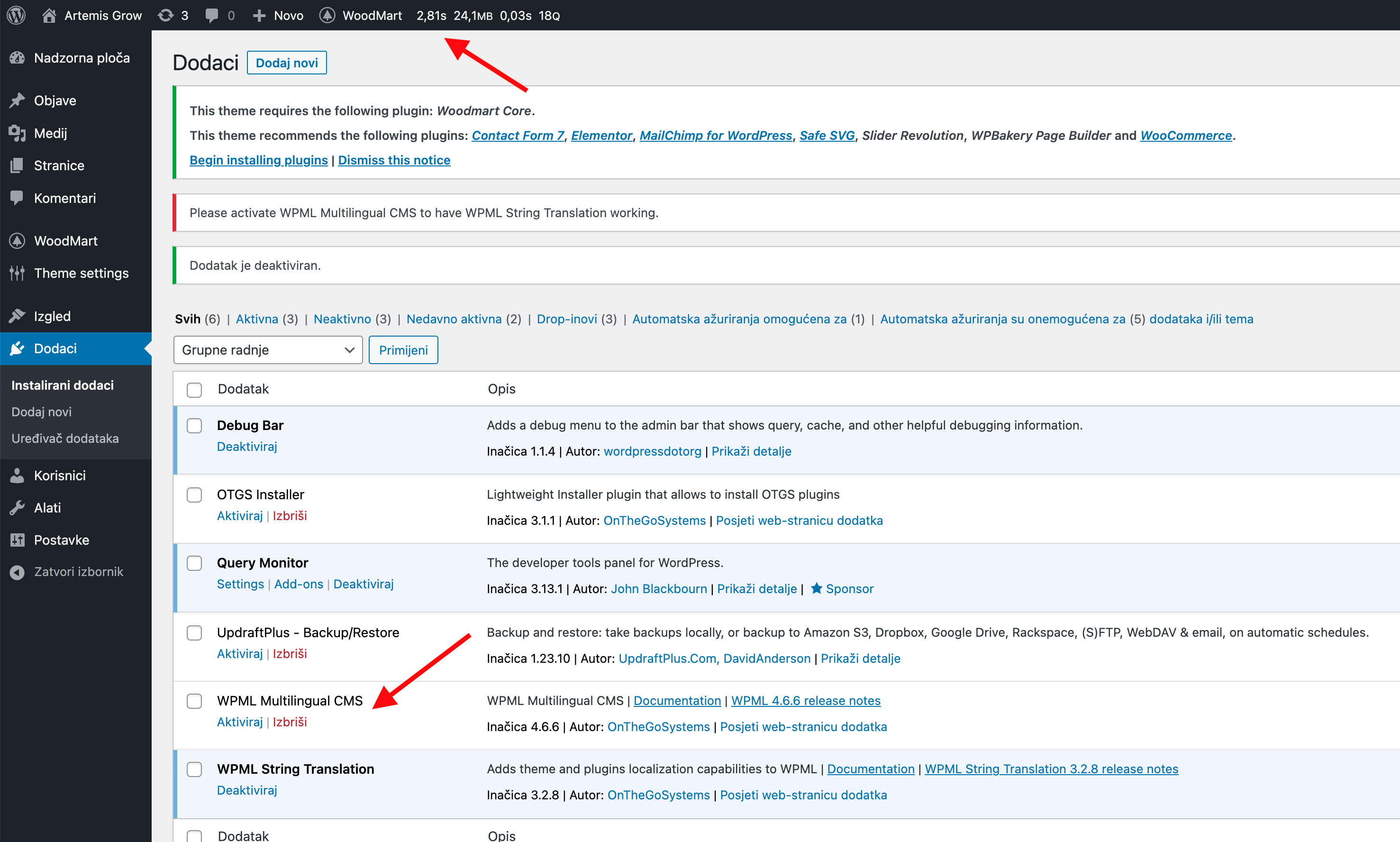Viewport: 1400px width, 842px height.
Task: Open Safe SVG link in notice
Action: [827, 136]
